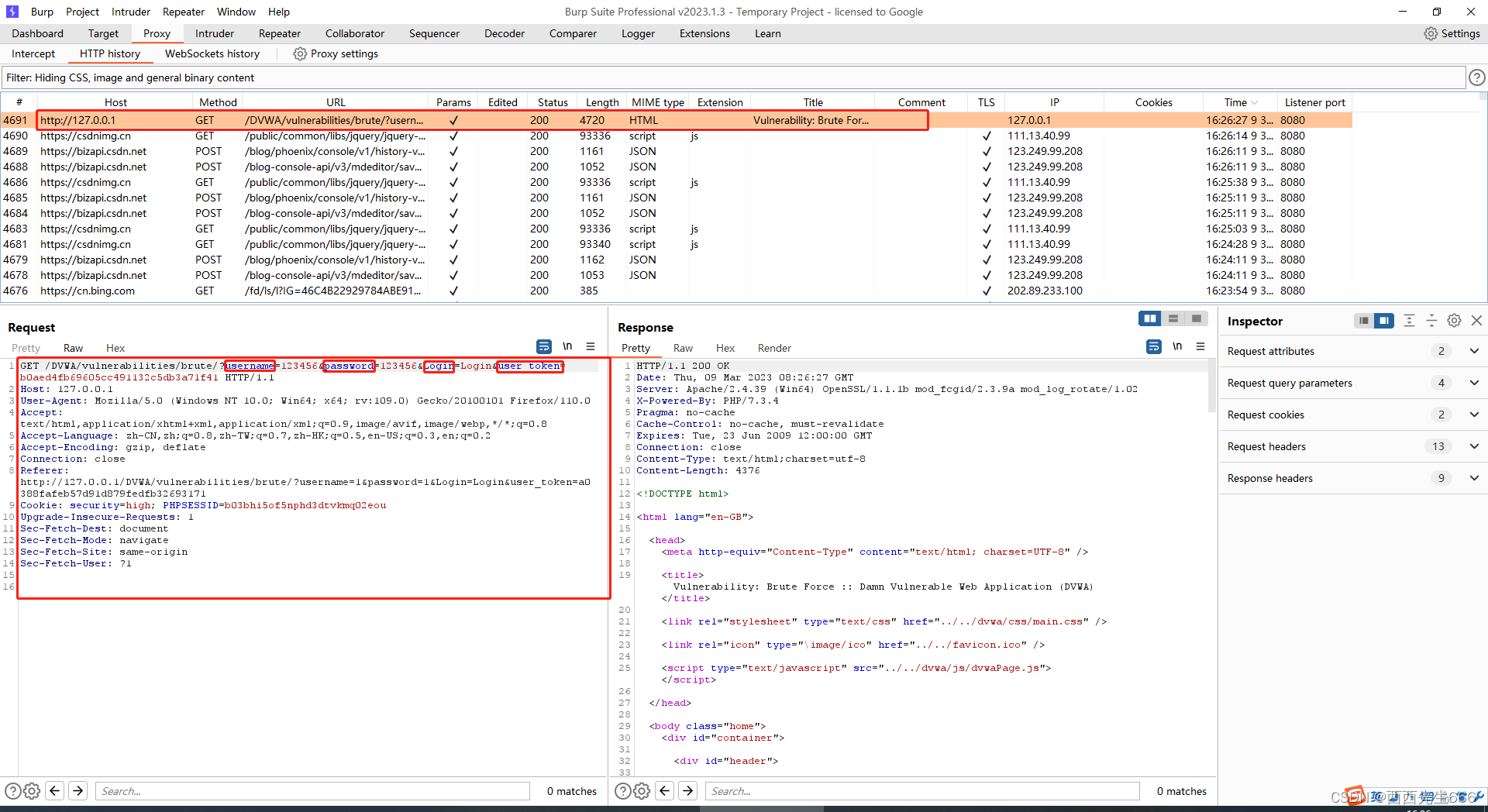Select history row 4676 cn.bing.com
This screenshot has width=1488, height=812.
(676, 291)
